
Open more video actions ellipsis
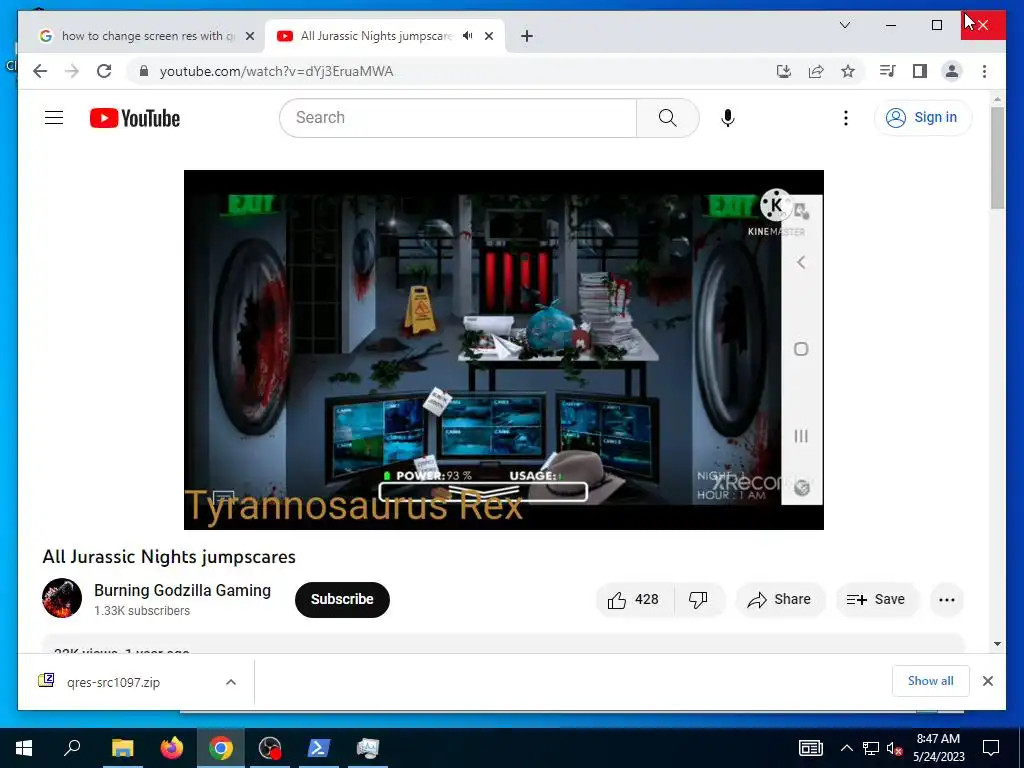point(947,600)
